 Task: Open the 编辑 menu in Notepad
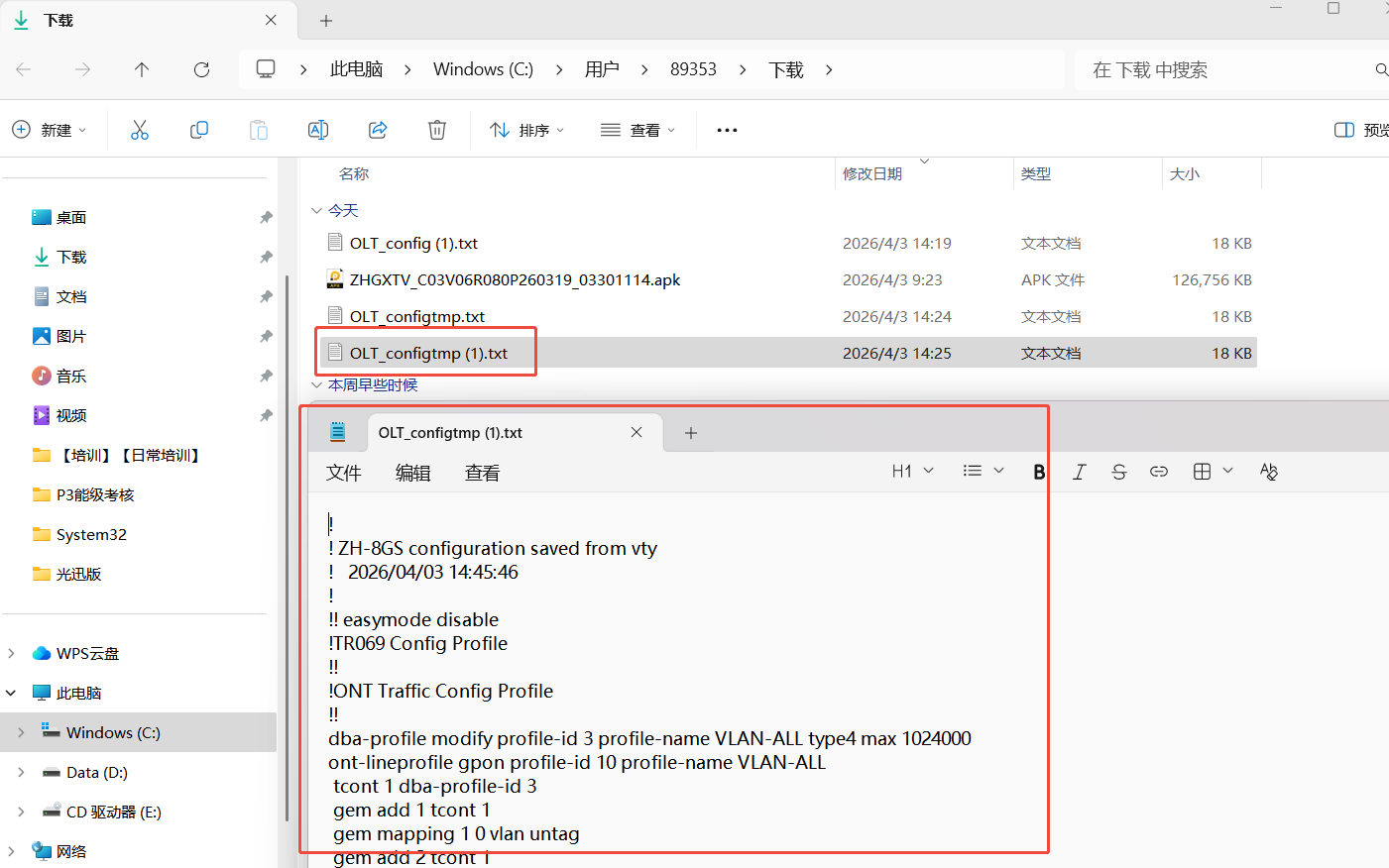tap(412, 474)
